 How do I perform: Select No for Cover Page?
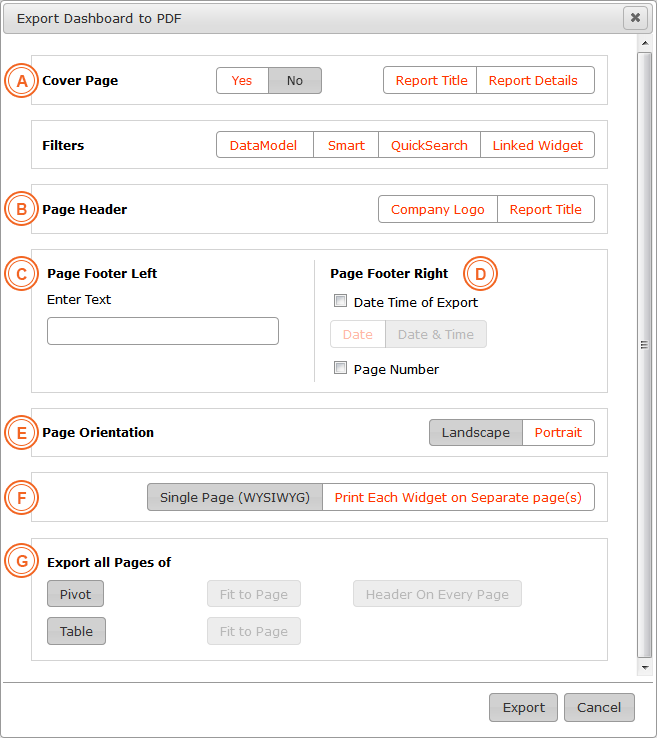[x=295, y=81]
